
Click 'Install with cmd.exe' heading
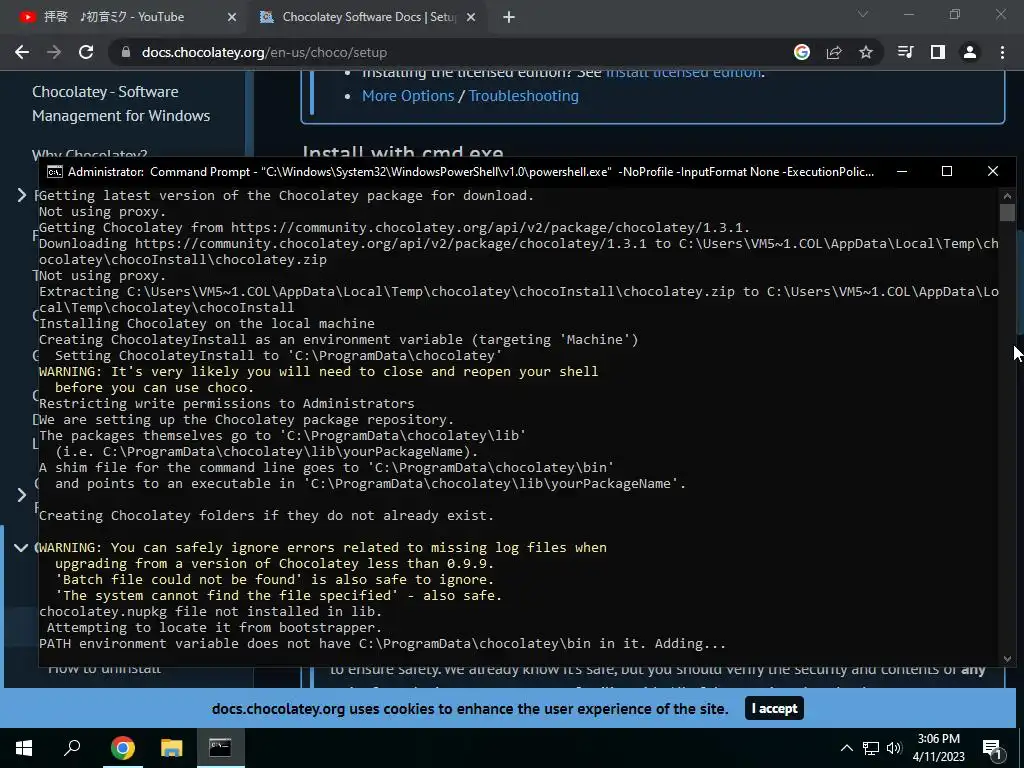tap(403, 153)
